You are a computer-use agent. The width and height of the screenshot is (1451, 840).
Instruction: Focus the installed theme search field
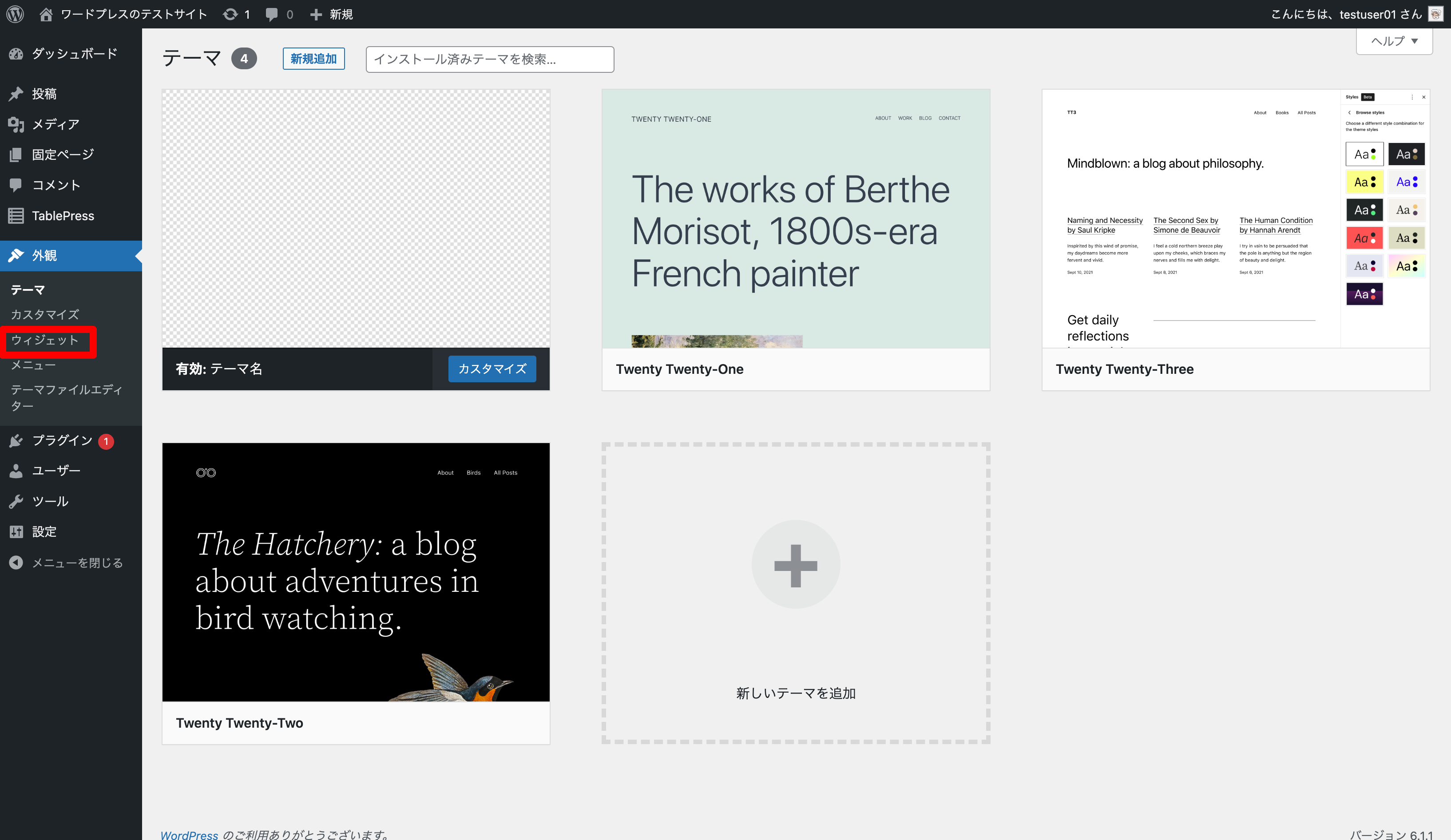coord(489,59)
